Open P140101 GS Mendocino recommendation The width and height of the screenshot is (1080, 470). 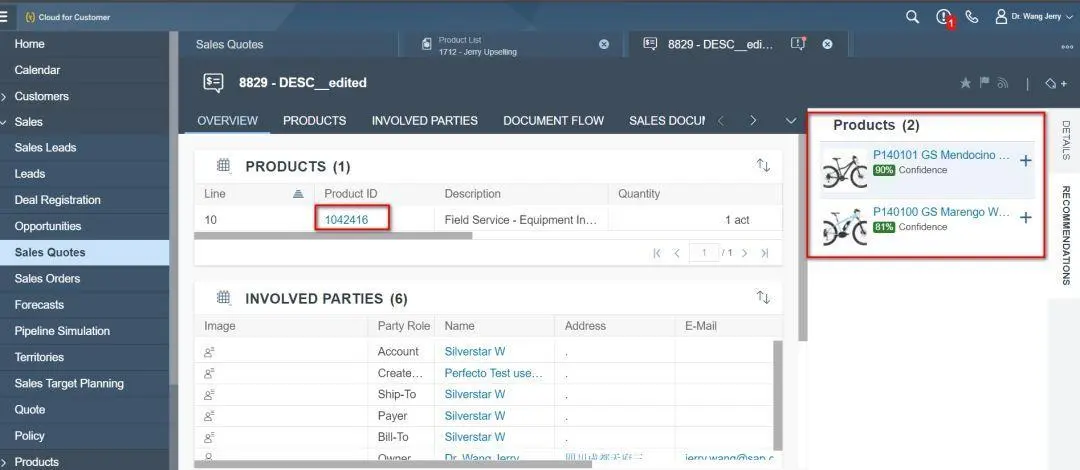click(941, 155)
